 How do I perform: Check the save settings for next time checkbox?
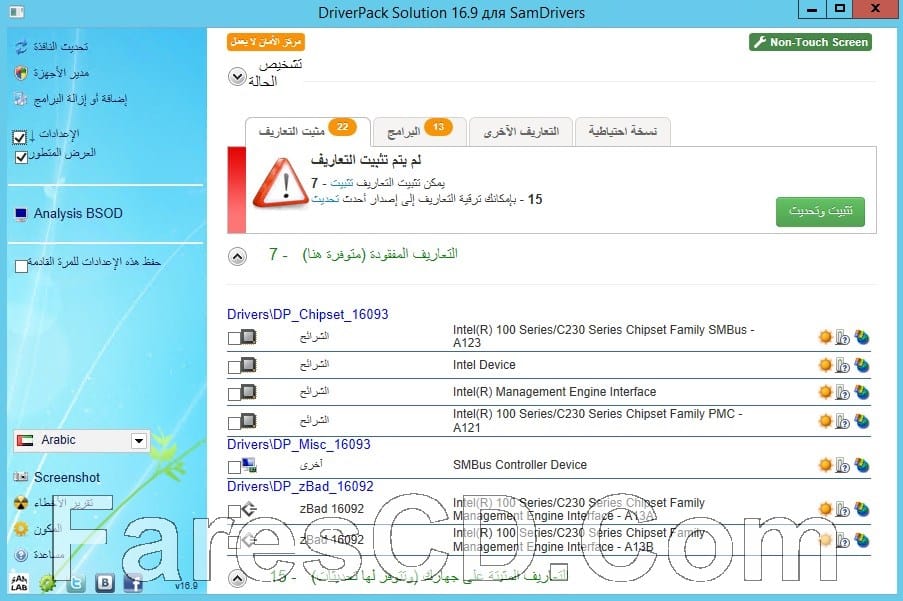click(21, 266)
